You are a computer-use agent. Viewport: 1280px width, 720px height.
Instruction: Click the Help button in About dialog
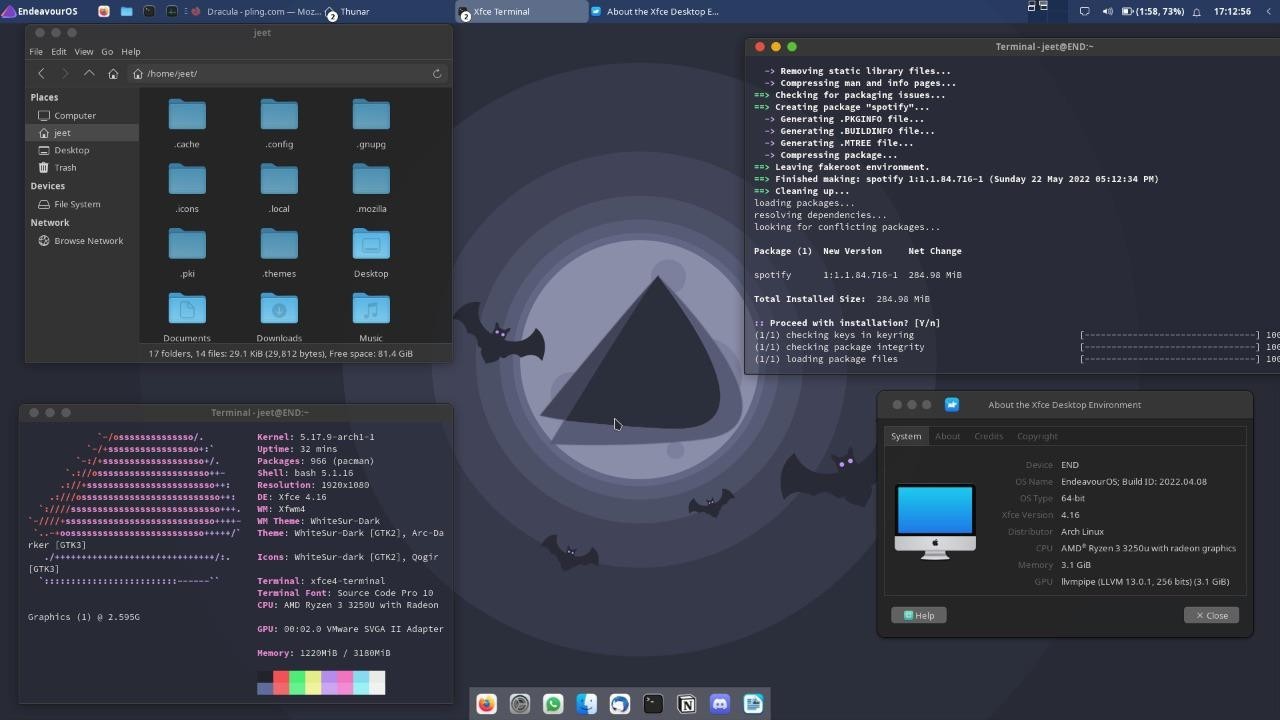tap(919, 615)
